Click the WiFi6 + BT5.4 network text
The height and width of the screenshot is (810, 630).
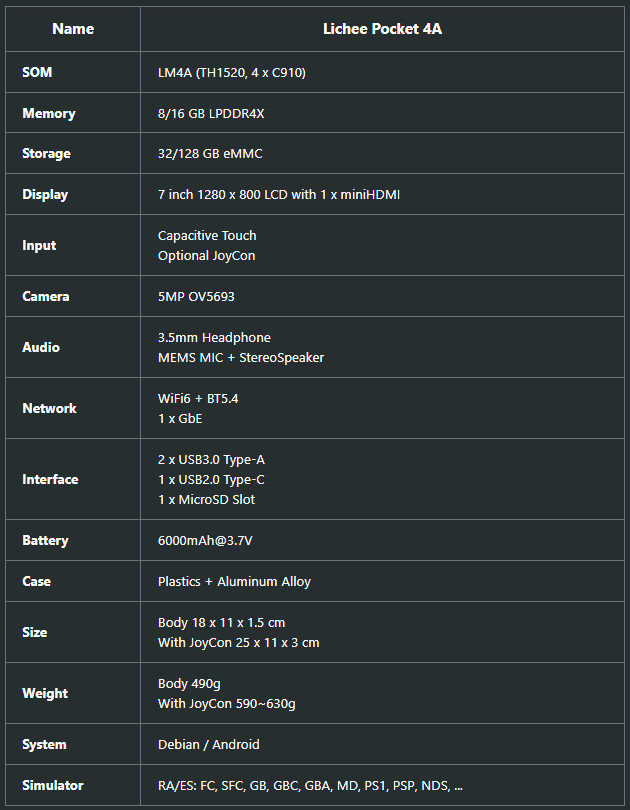[x=198, y=398]
